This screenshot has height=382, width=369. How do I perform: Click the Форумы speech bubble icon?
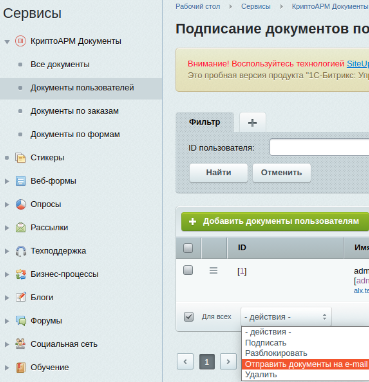(21, 321)
